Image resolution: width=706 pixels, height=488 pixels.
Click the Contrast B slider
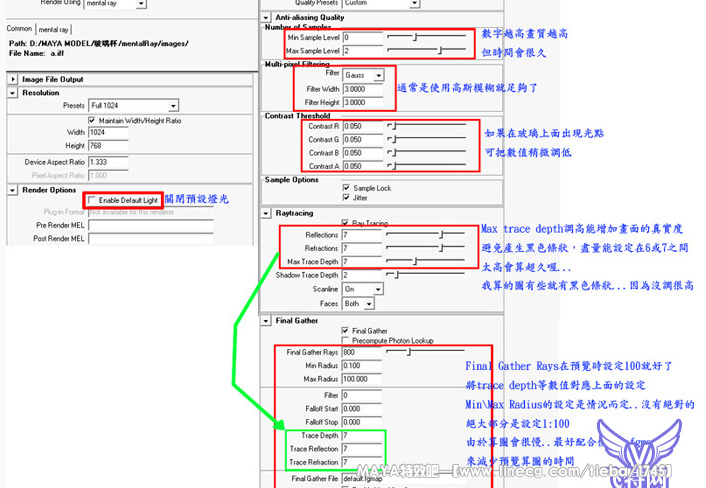coord(426,152)
